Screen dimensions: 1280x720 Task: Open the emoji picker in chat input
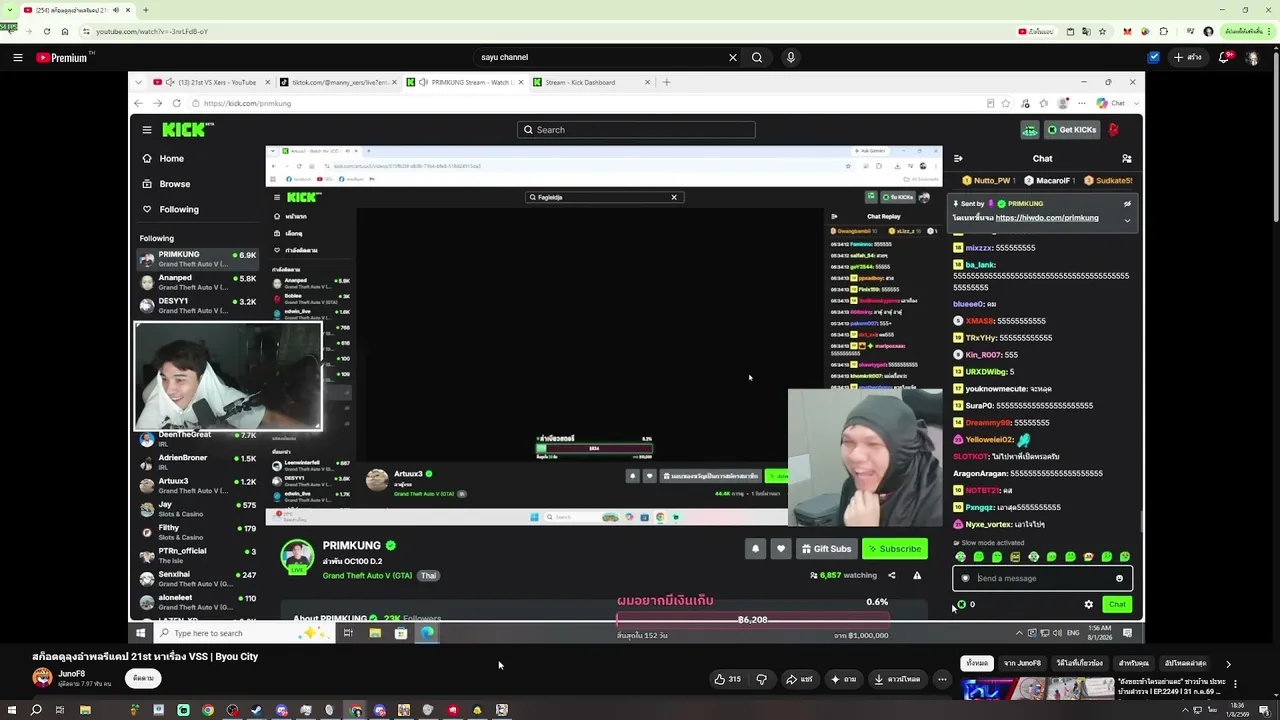point(1119,578)
